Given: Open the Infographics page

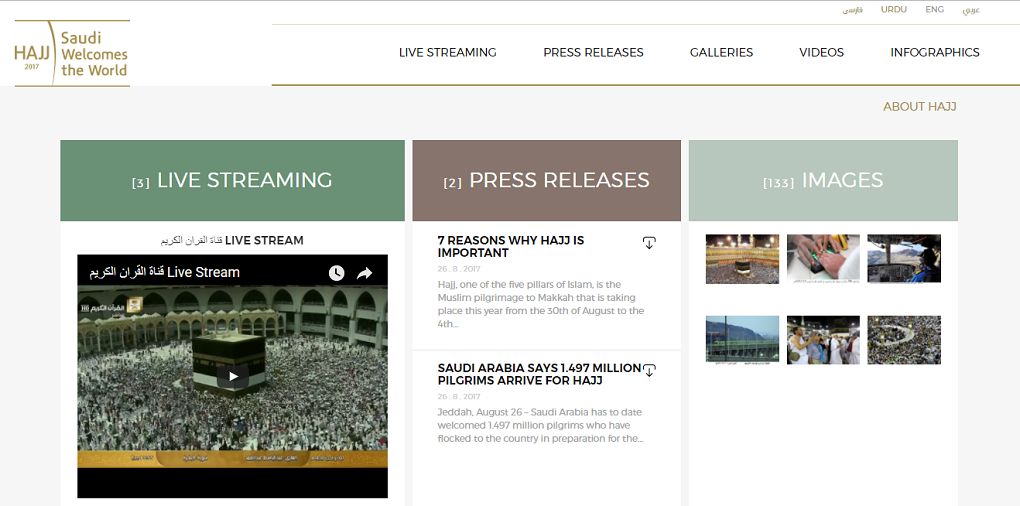Looking at the screenshot, I should (x=934, y=52).
